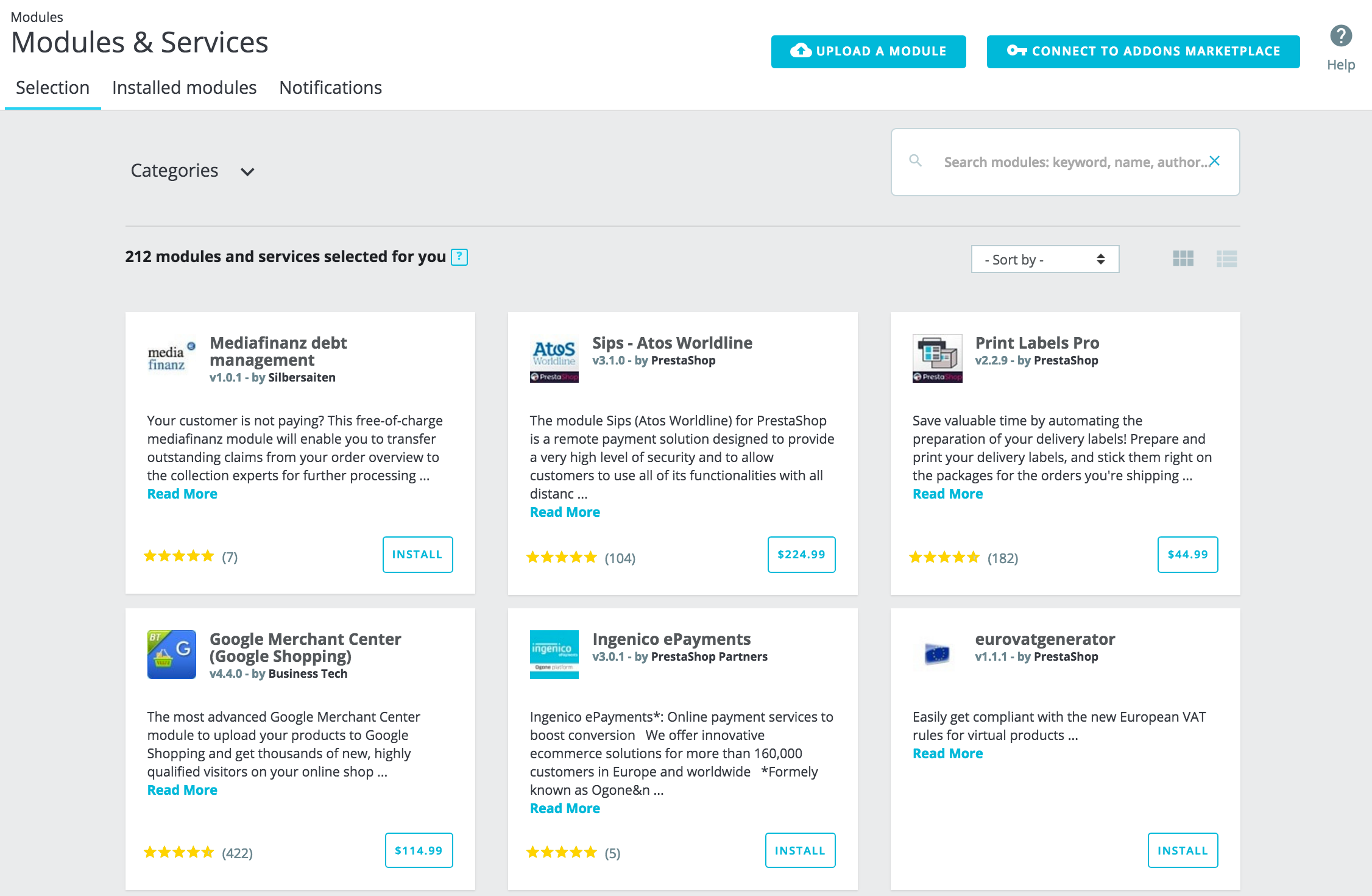Click author name PrestaShop Partners
The width and height of the screenshot is (1372, 896).
(709, 656)
